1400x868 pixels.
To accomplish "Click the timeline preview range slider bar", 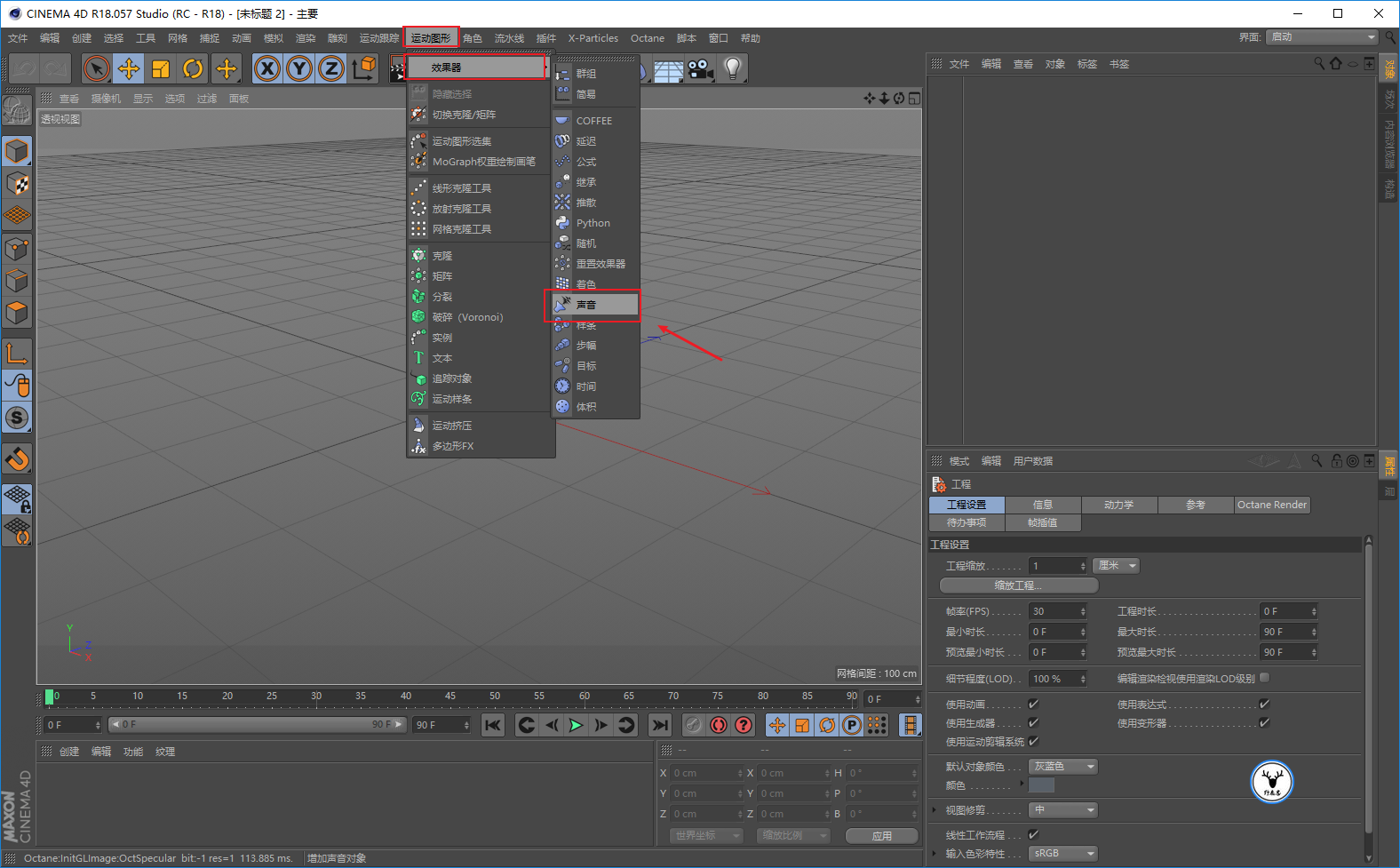I will click(257, 725).
